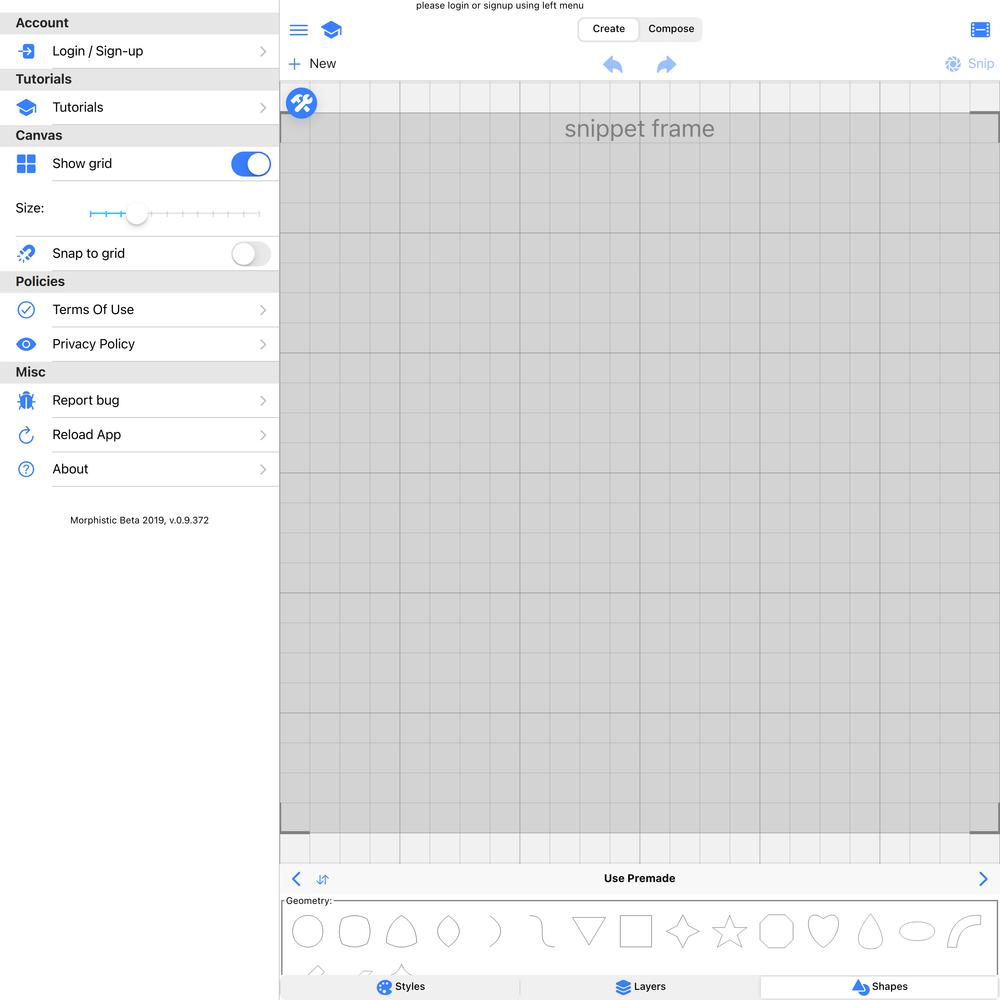Click the Show grid squares icon
Image resolution: width=1000 pixels, height=1000 pixels.
26,164
